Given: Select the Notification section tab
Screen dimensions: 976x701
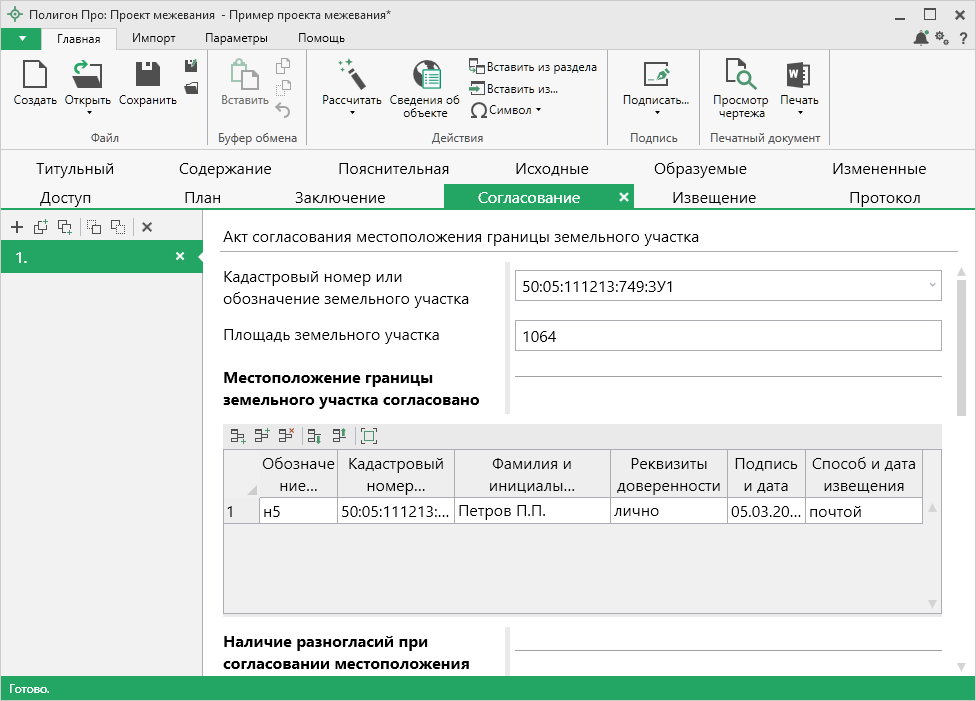Looking at the screenshot, I should click(713, 197).
